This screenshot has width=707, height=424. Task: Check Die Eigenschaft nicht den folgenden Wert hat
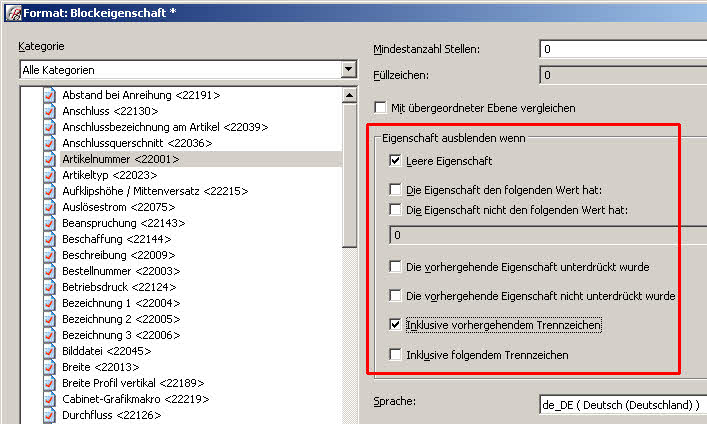(x=395, y=210)
